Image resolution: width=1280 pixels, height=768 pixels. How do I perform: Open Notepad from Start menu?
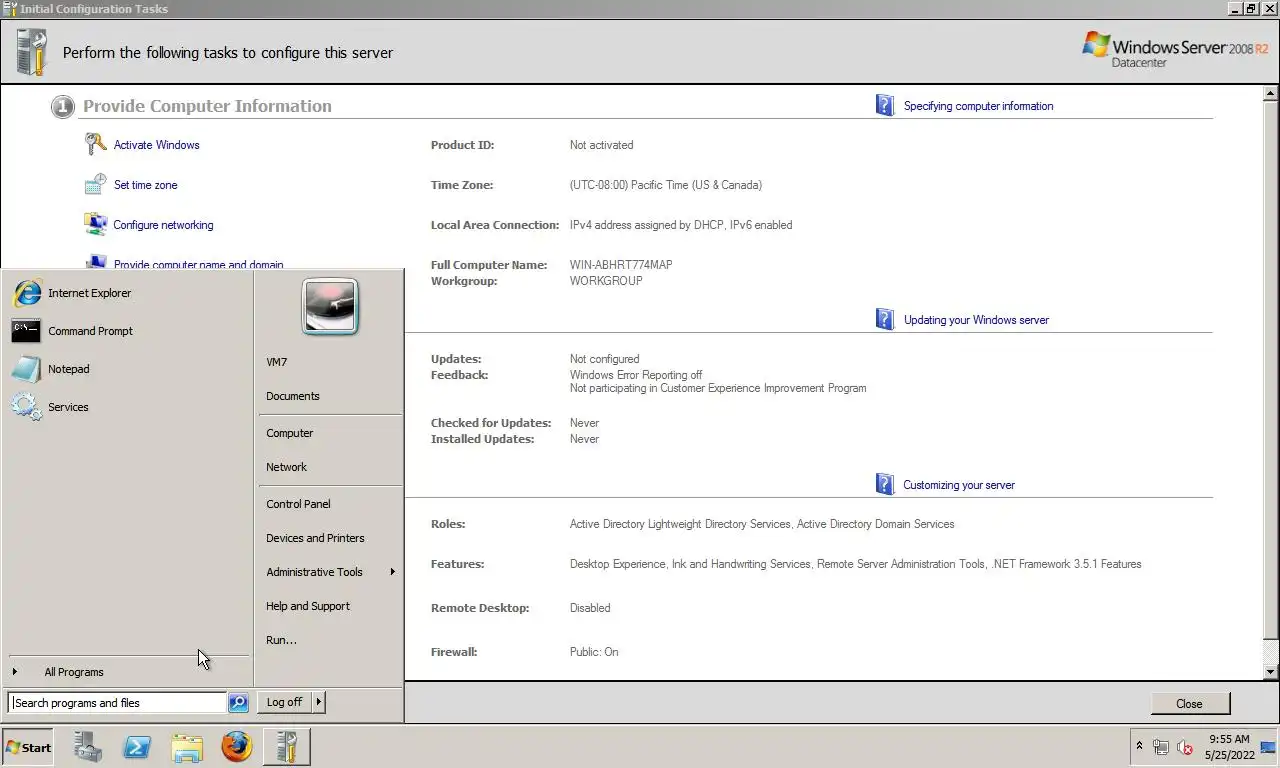tap(127, 369)
